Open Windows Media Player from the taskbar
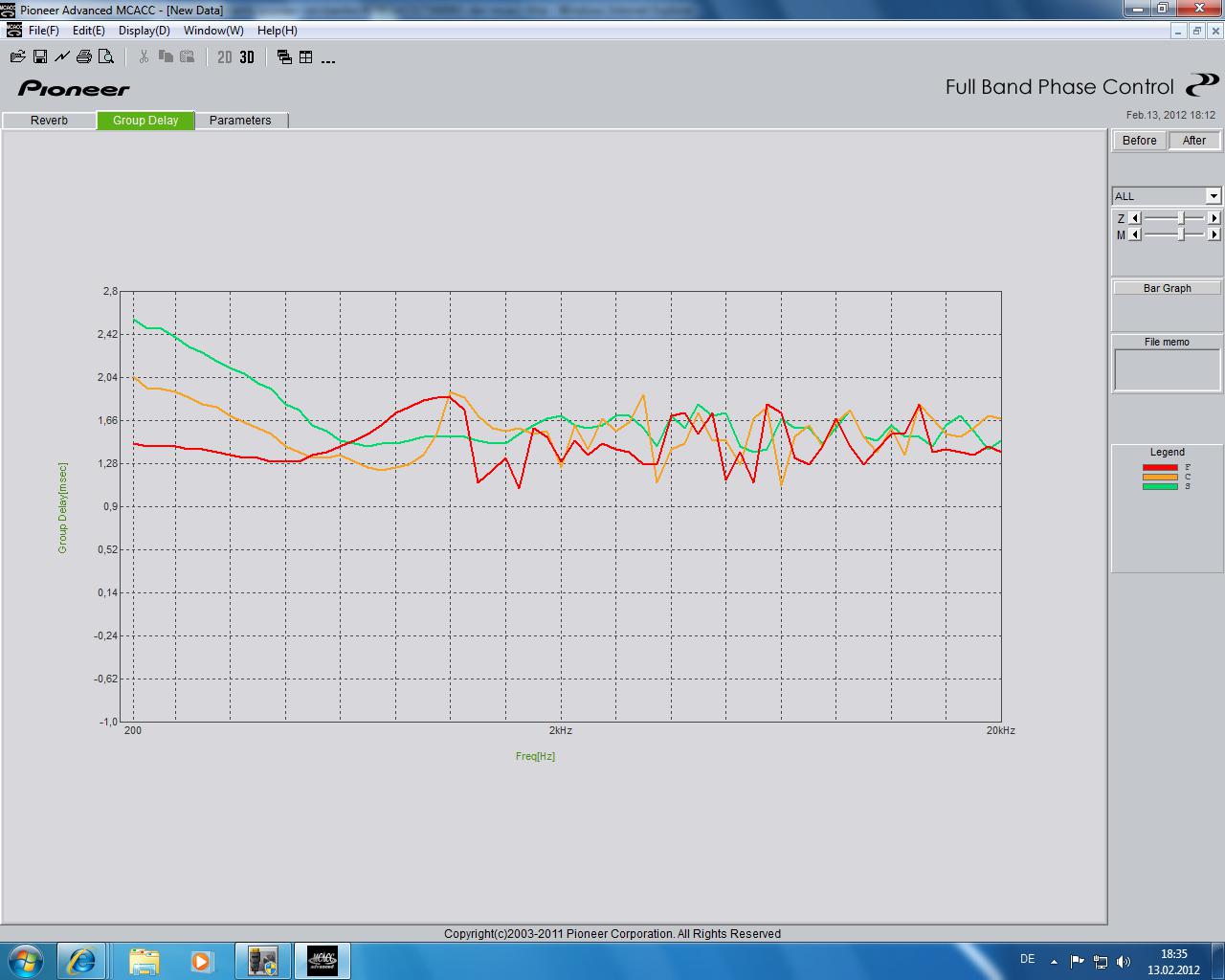The width and height of the screenshot is (1225, 980). tap(201, 960)
